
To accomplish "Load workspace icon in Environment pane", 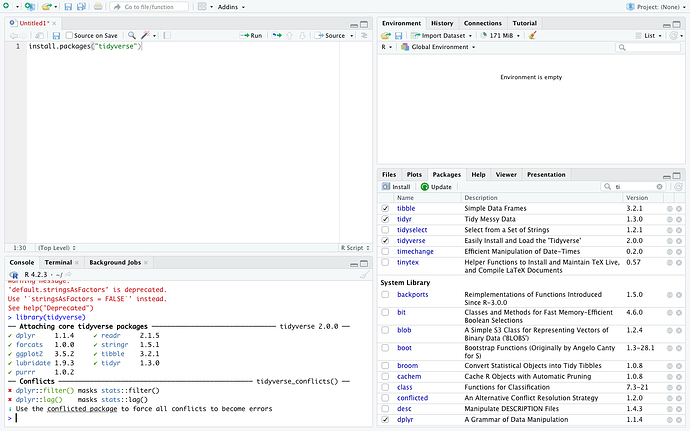I will [x=386, y=36].
